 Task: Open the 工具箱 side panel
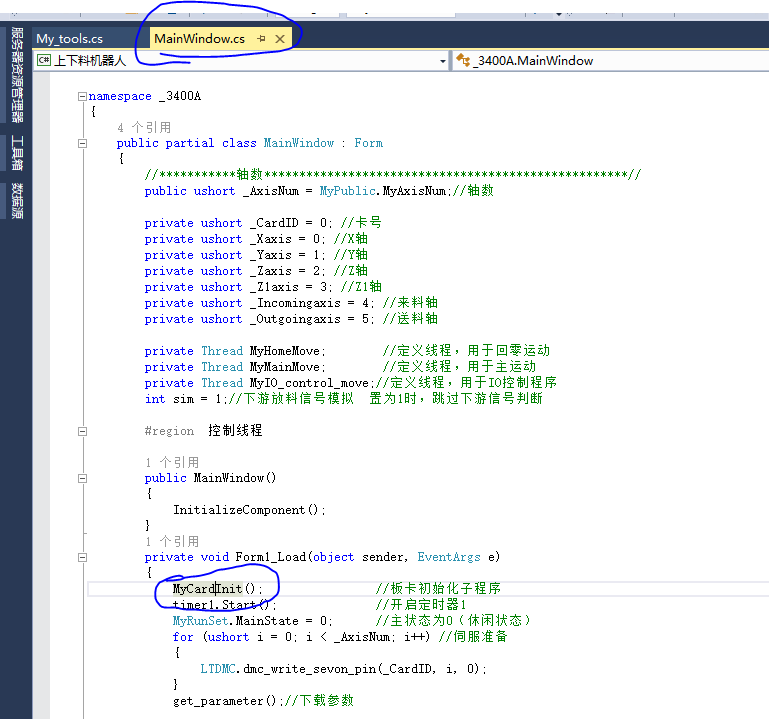(x=18, y=153)
